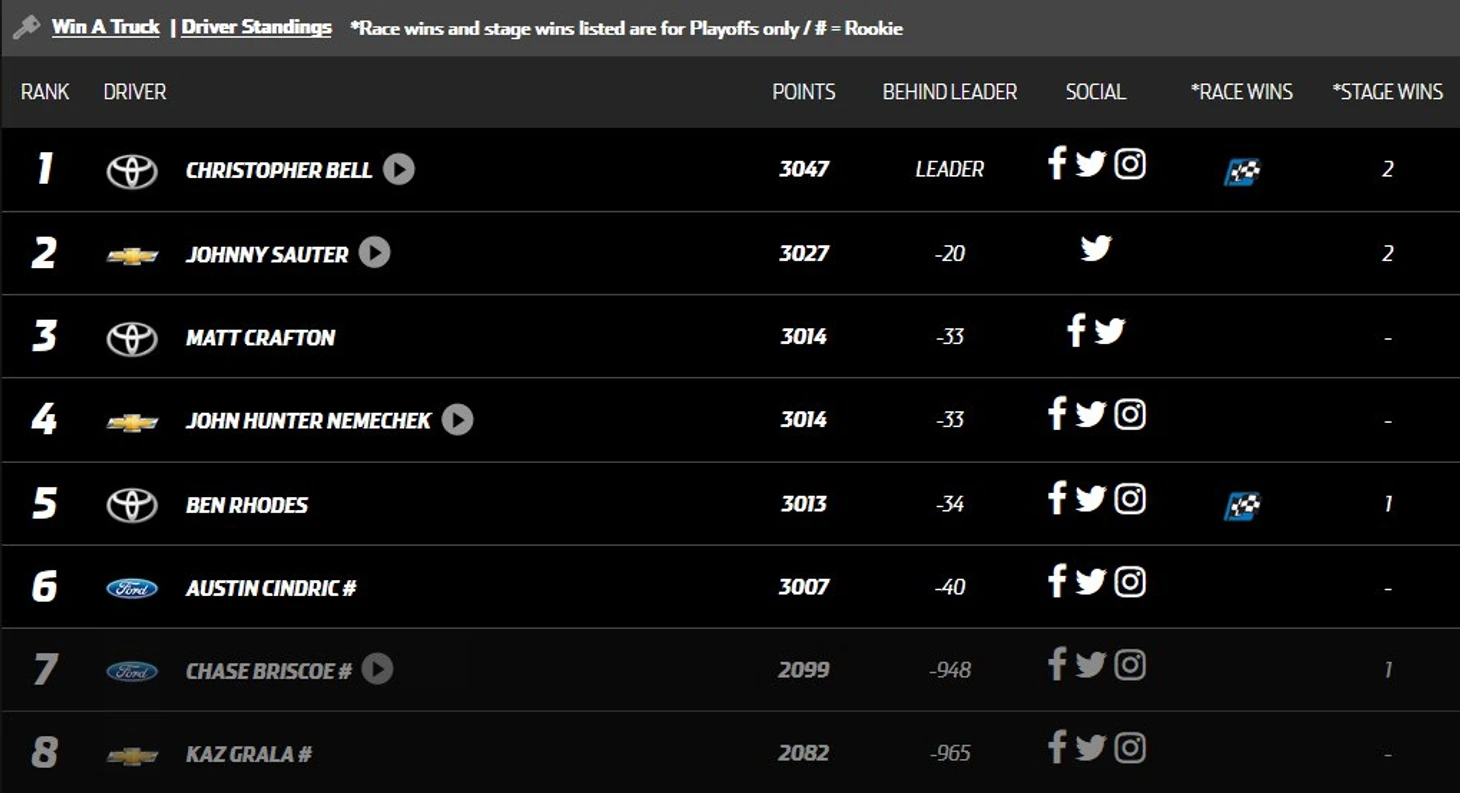Open Austin Cindric's Instagram icon
The image size is (1460, 793).
point(1130,581)
